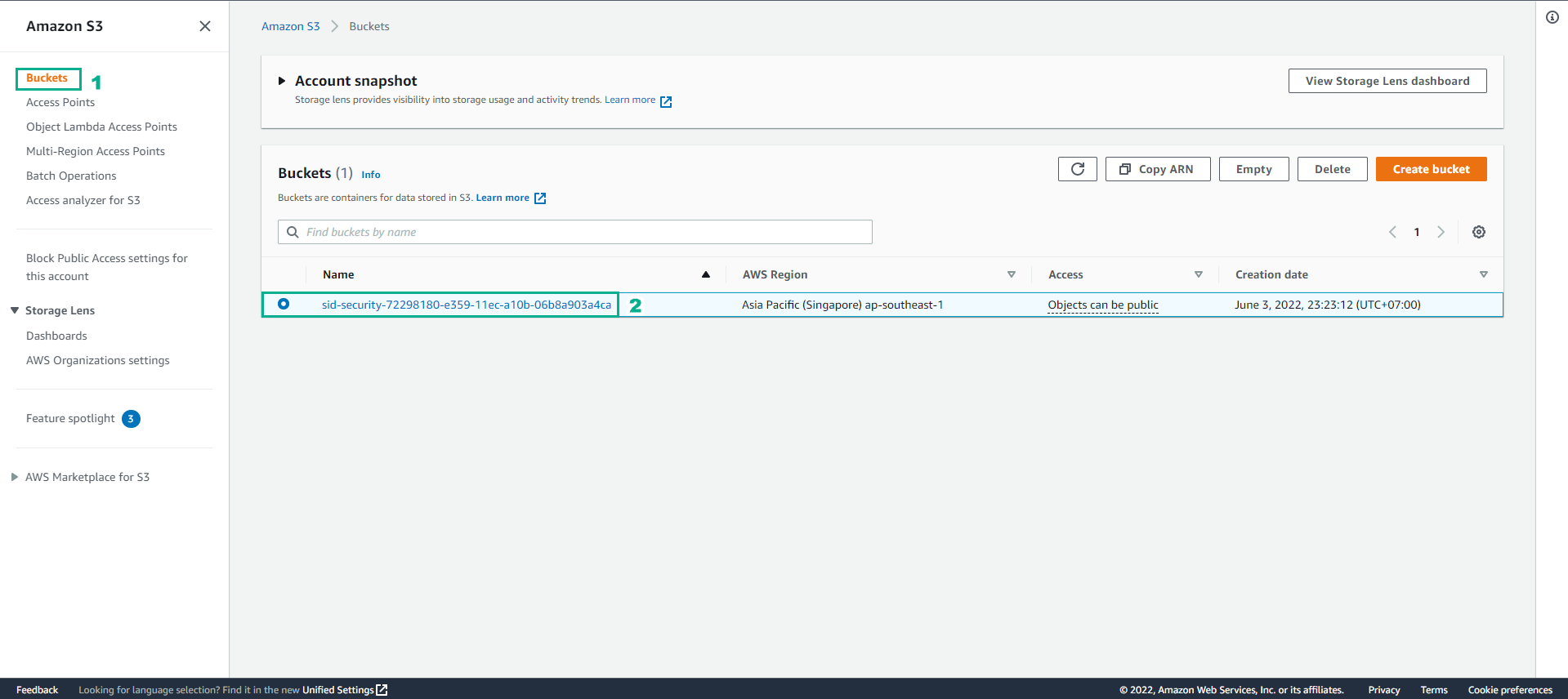Viewport: 1568px width, 699px height.
Task: Click the Feature spotlight badge 3
Action: 131,419
